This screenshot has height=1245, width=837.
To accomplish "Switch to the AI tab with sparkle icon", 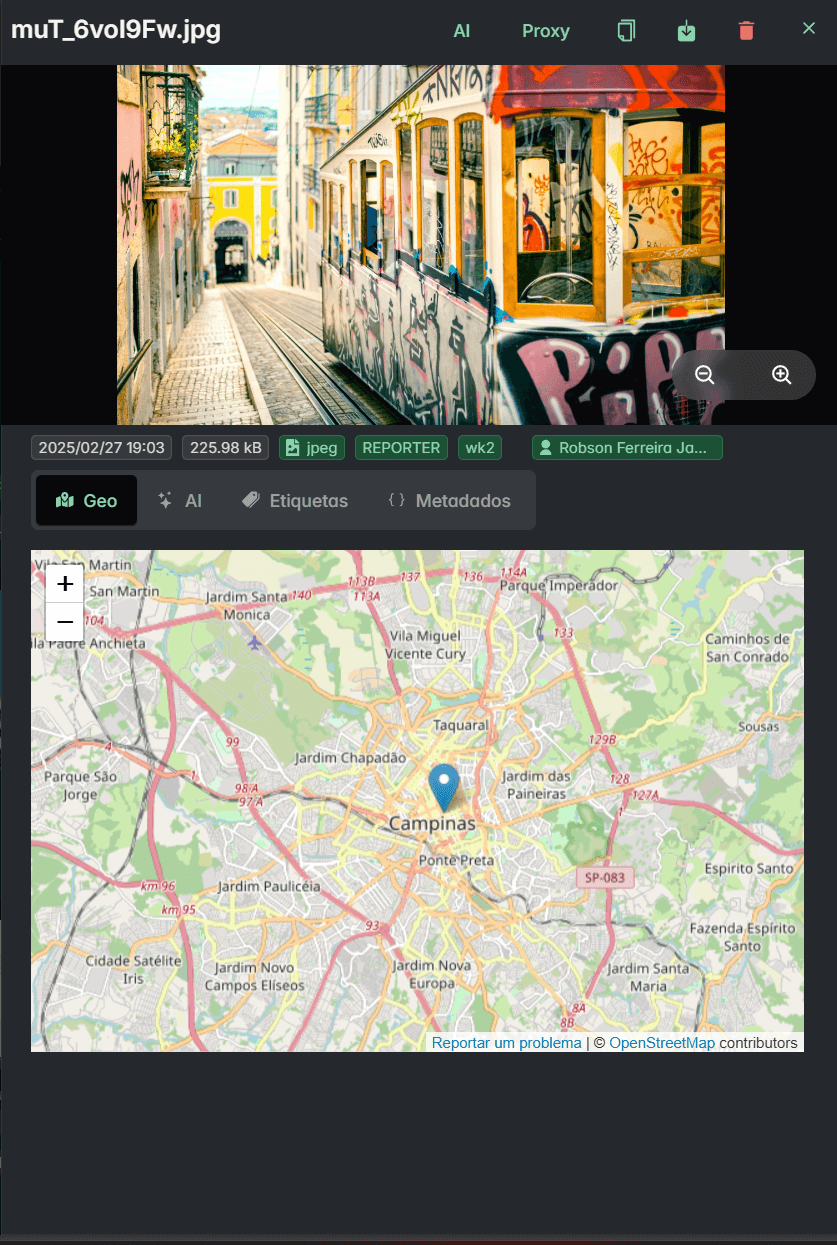I will click(180, 500).
